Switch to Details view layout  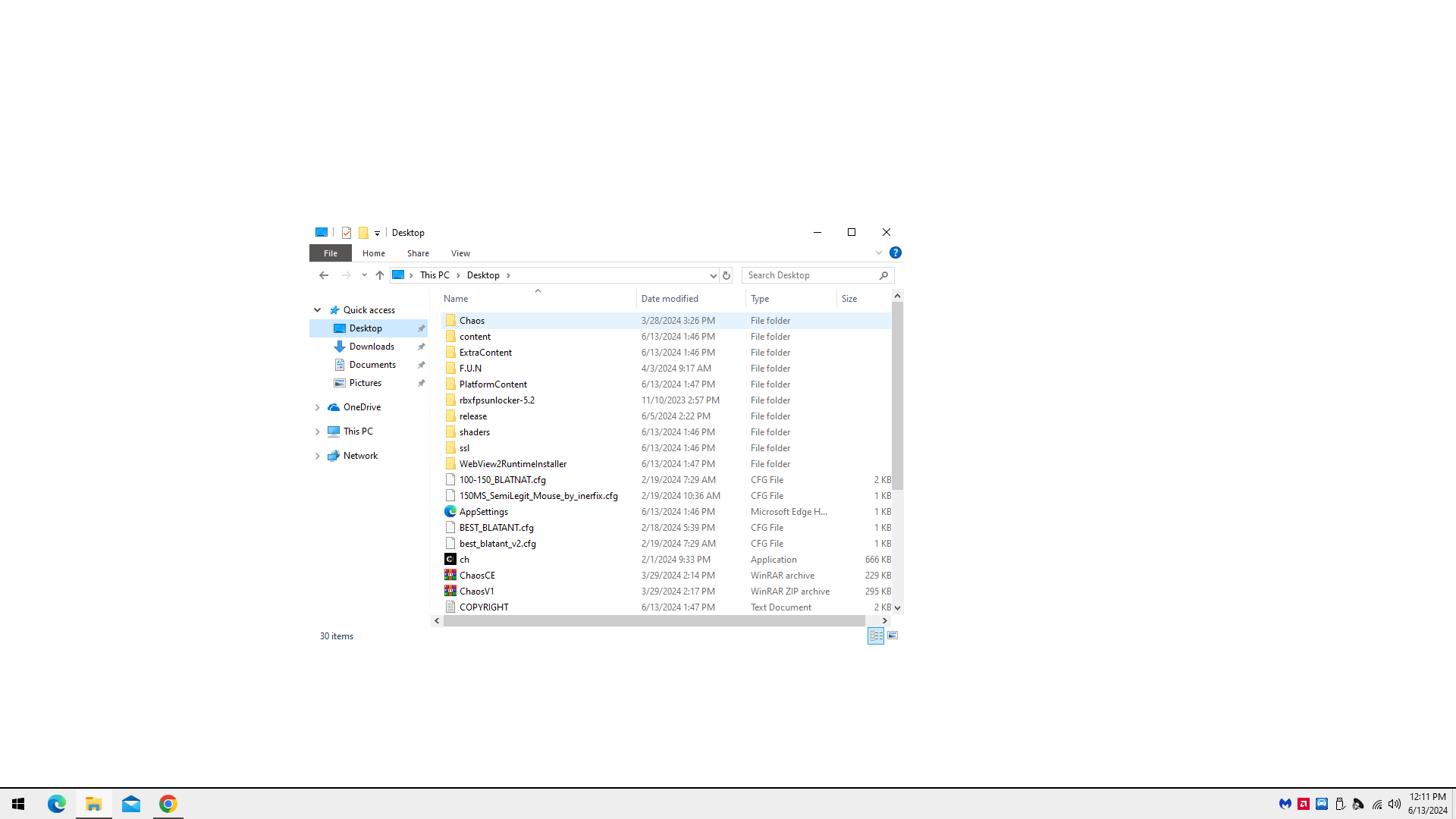click(876, 635)
